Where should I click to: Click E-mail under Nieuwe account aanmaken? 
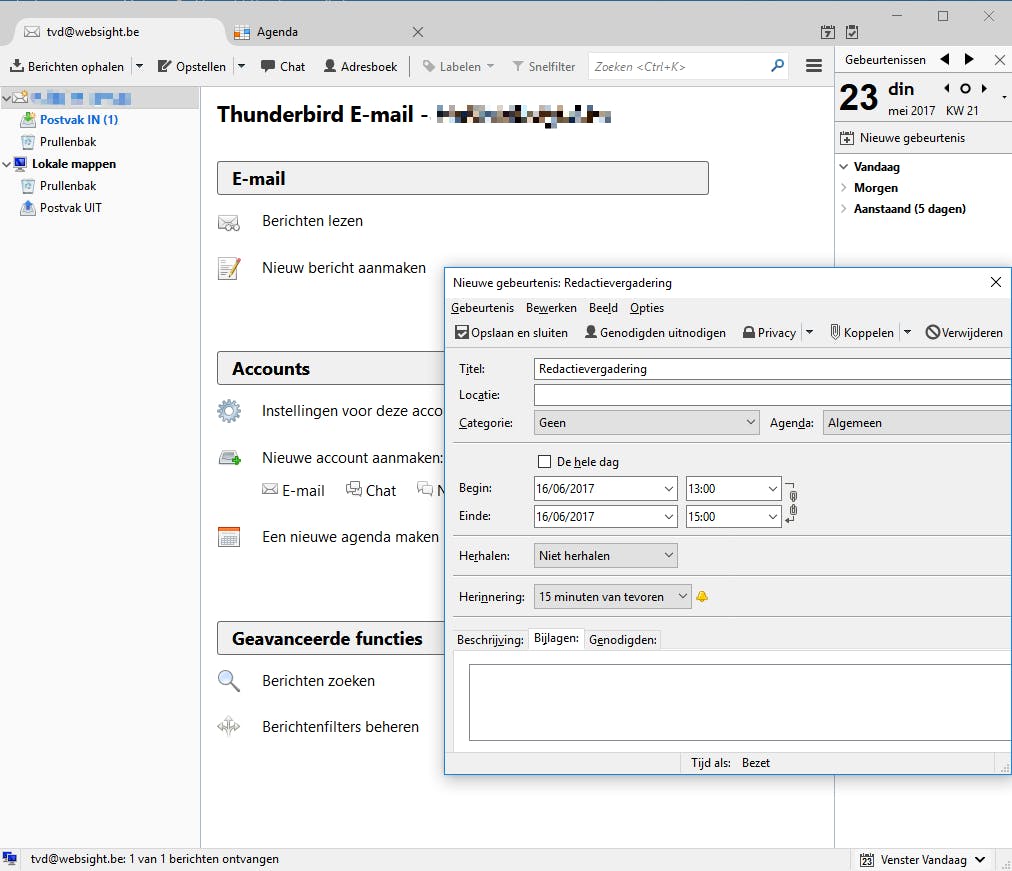coord(294,490)
